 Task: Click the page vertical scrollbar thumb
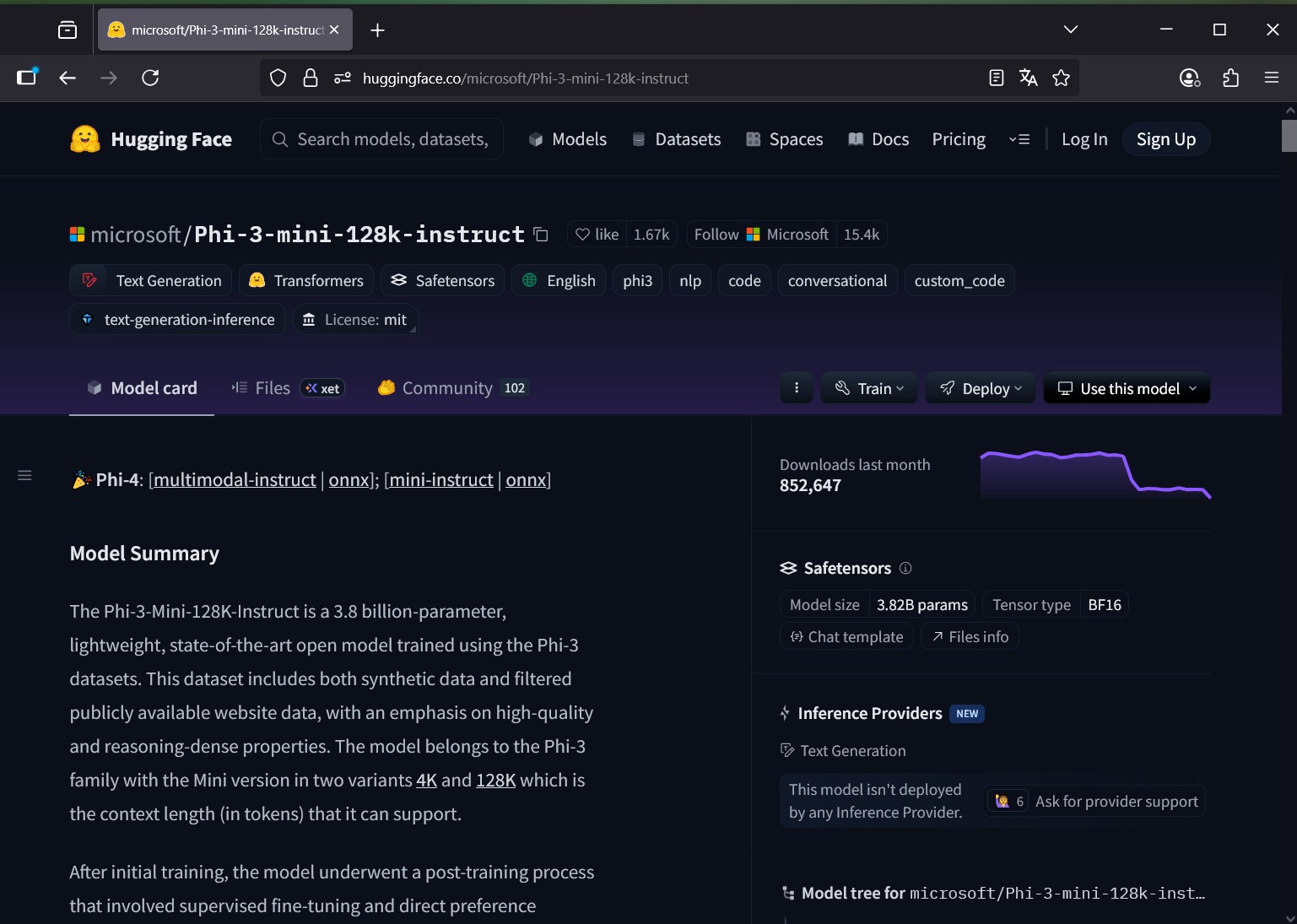[1289, 135]
